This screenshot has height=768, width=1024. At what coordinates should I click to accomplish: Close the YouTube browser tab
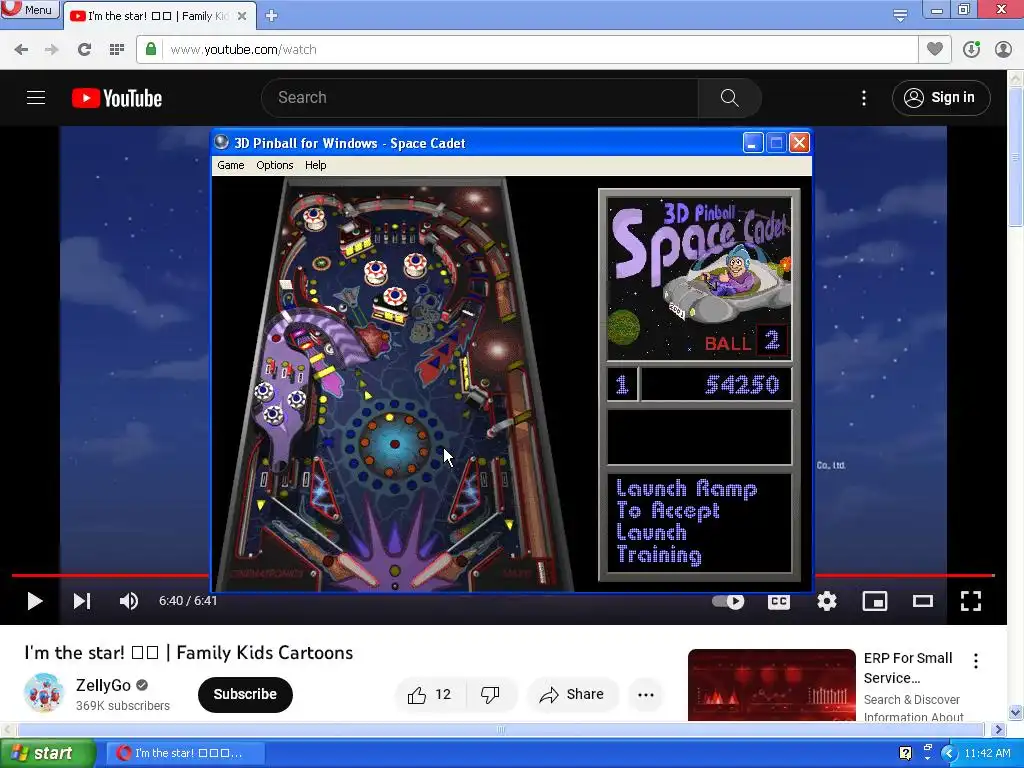(x=242, y=16)
